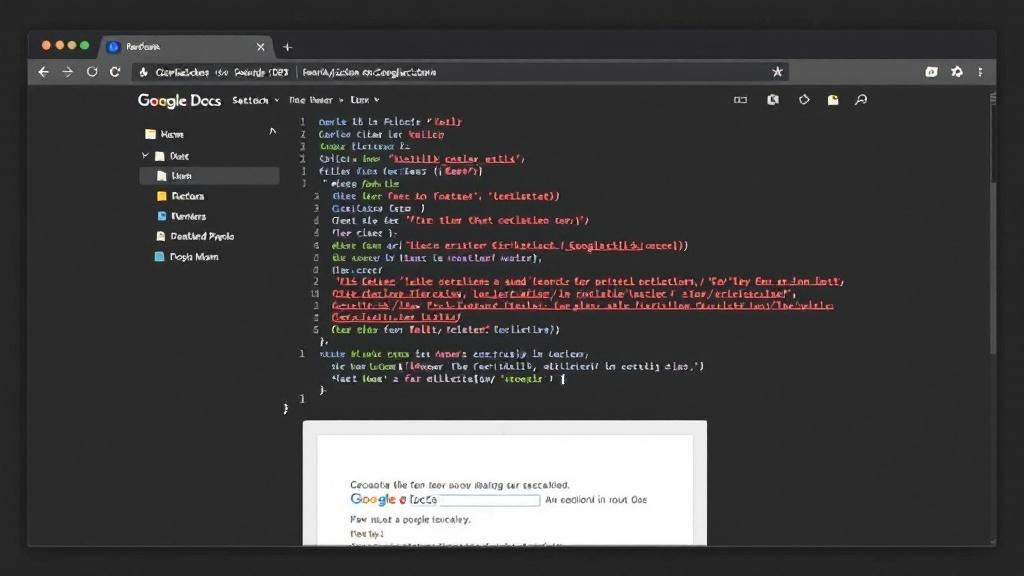Select the highlighted item in sidebar
Viewport: 1024px width, 576px height.
[209, 175]
